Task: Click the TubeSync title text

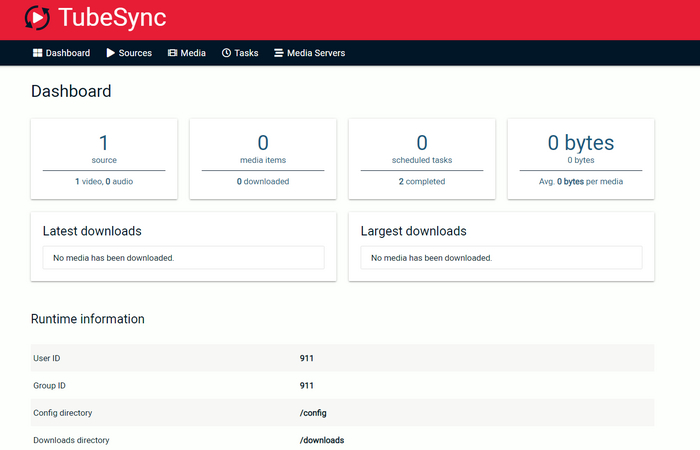Action: (x=112, y=18)
